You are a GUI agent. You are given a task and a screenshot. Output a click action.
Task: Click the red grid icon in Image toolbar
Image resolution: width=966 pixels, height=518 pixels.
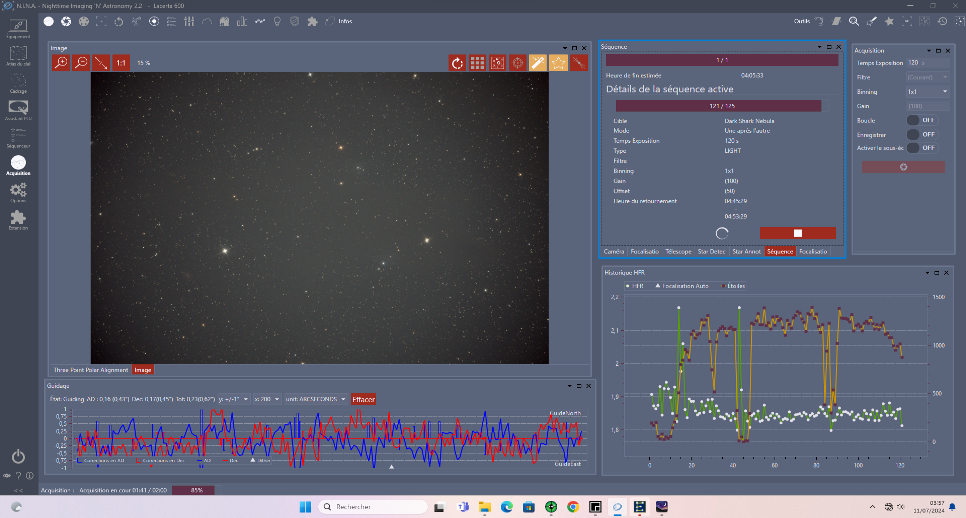pos(478,62)
